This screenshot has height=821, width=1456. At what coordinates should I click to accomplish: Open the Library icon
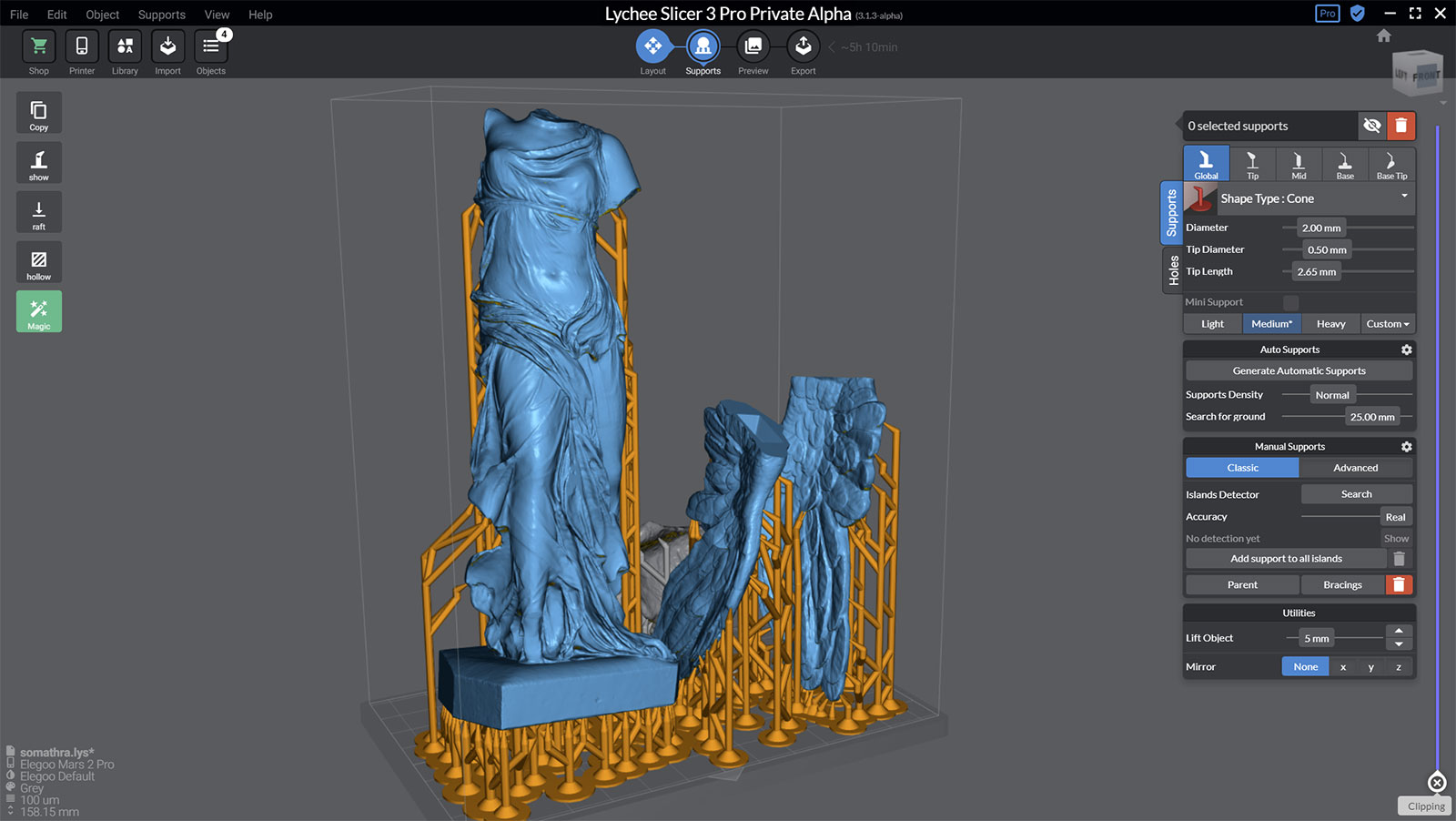coord(125,46)
